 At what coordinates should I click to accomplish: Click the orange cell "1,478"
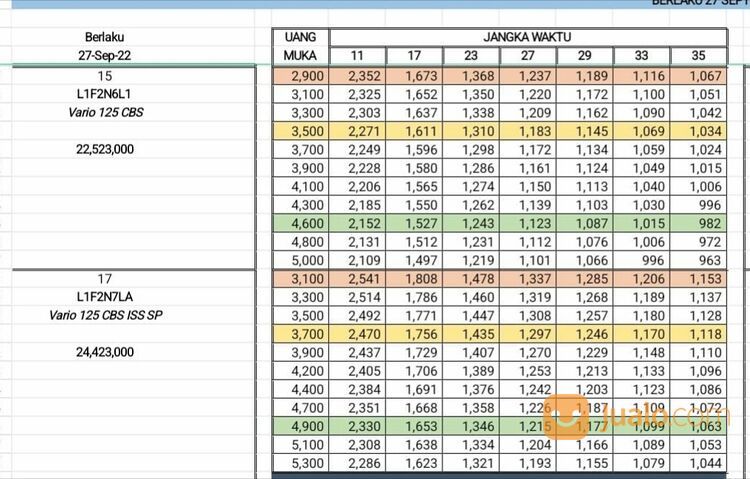471,279
